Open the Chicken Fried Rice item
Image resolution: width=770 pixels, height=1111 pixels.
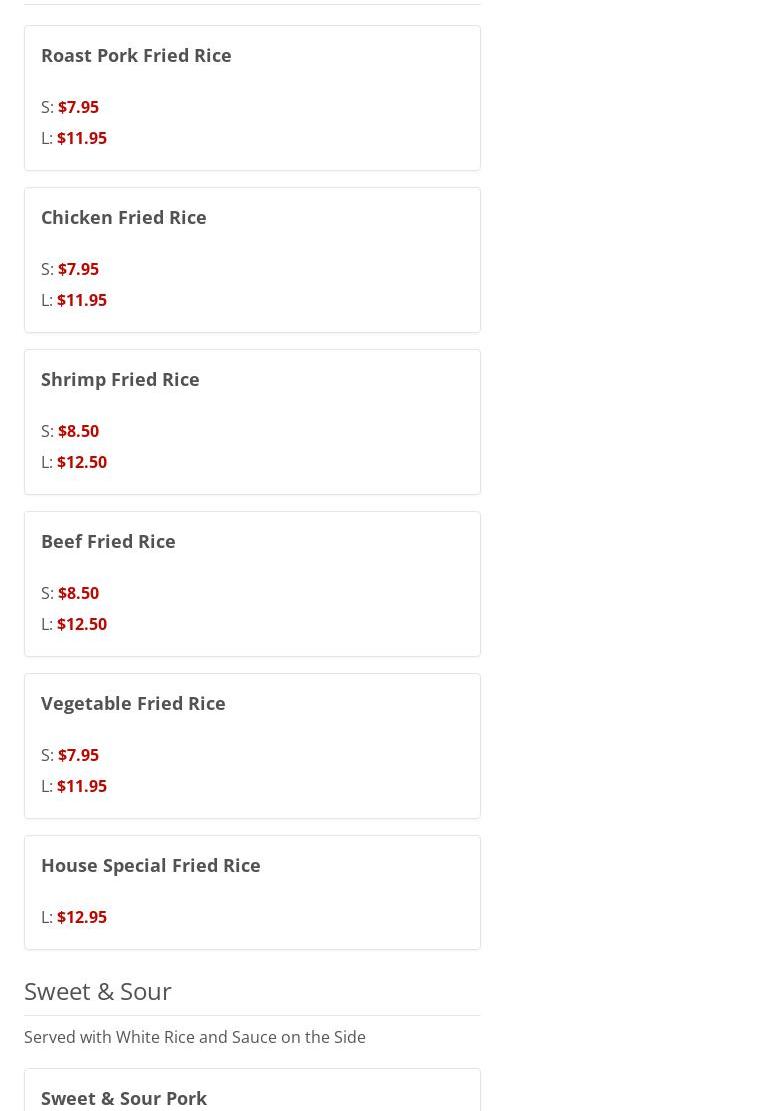coord(124,217)
